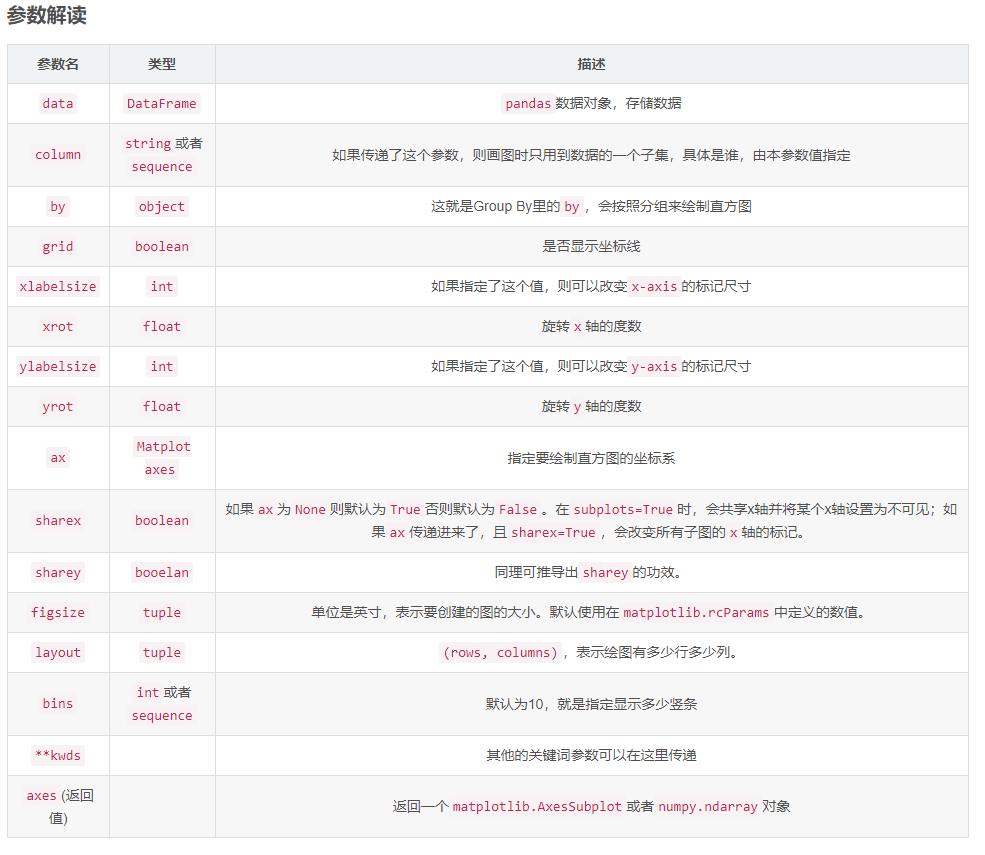This screenshot has width=985, height=855.
Task: Click the grid parameter name
Action: pyautogui.click(x=57, y=246)
